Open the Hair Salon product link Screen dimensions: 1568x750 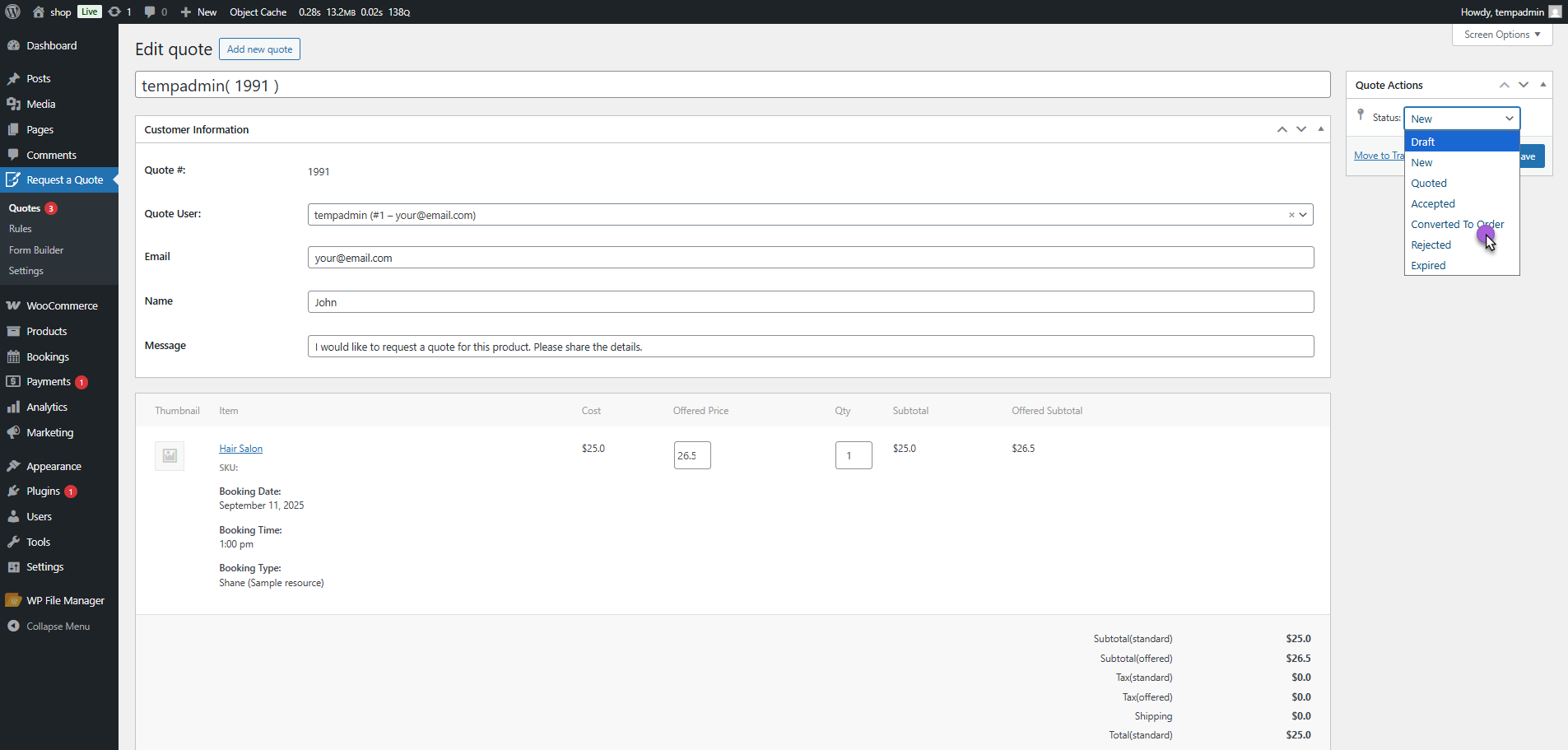tap(240, 449)
